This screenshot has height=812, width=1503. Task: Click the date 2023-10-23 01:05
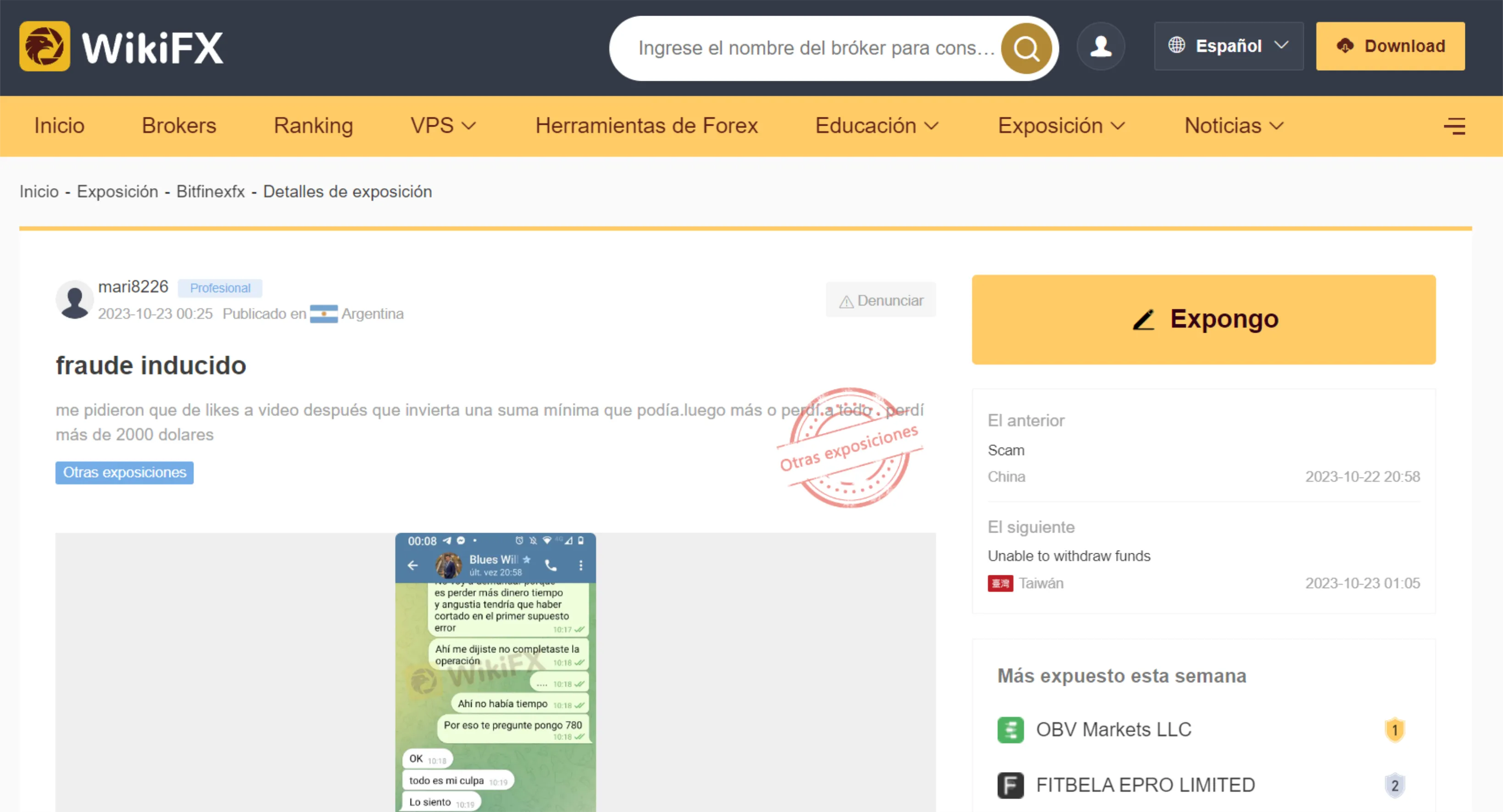click(x=1363, y=584)
